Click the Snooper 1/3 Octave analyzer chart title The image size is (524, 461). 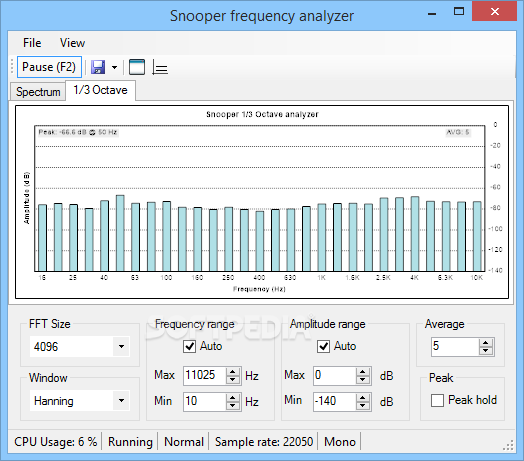(262, 114)
